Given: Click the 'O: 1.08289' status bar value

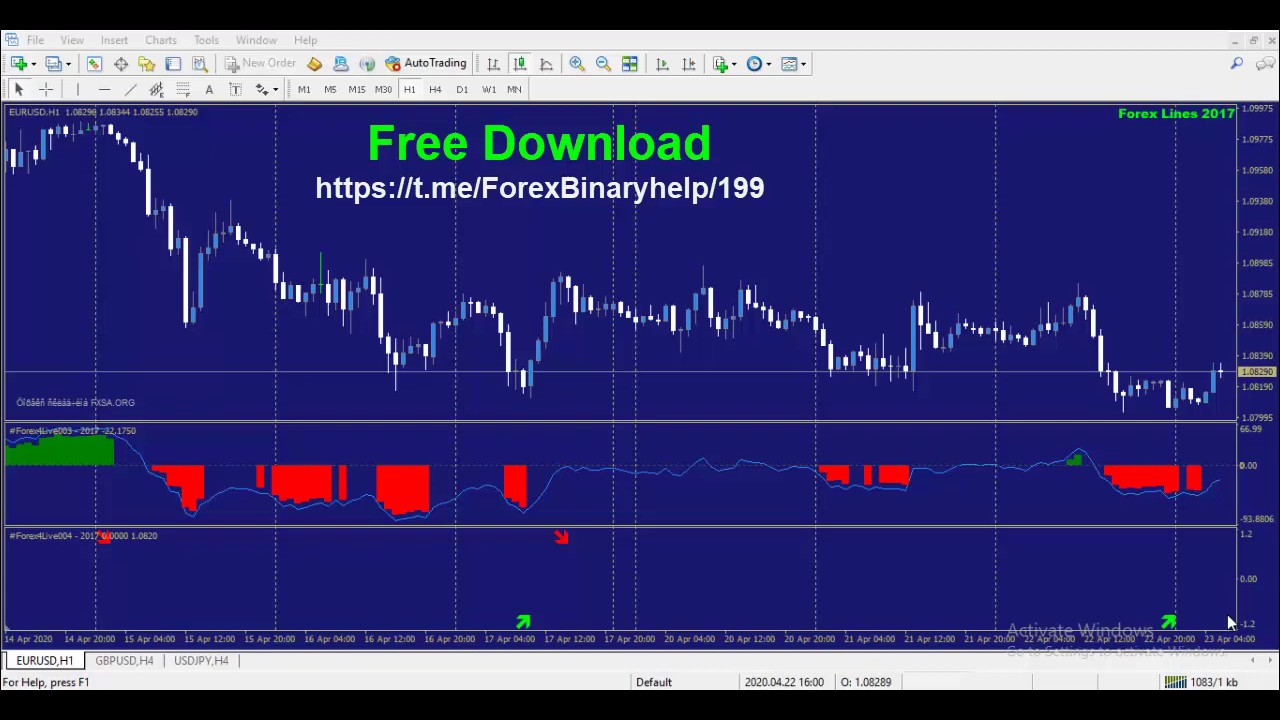Looking at the screenshot, I should (865, 682).
